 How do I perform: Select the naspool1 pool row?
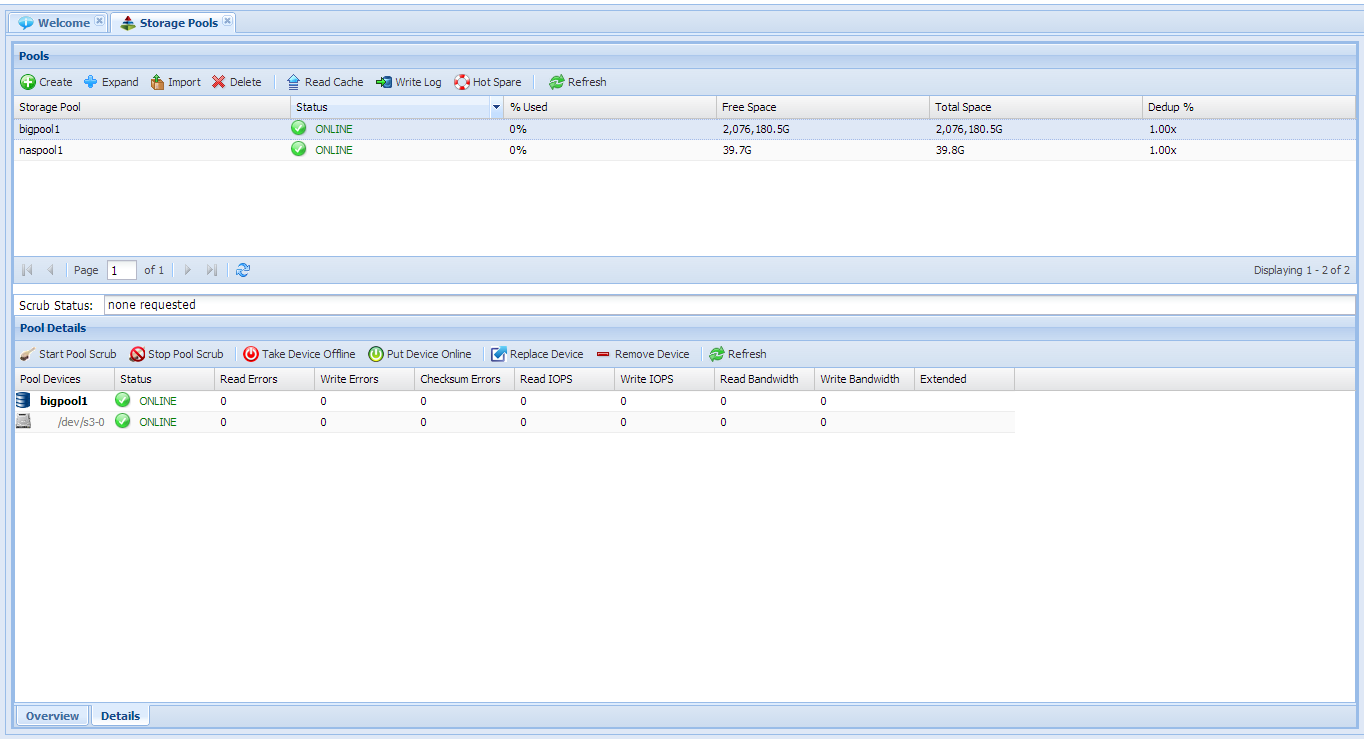(x=685, y=150)
